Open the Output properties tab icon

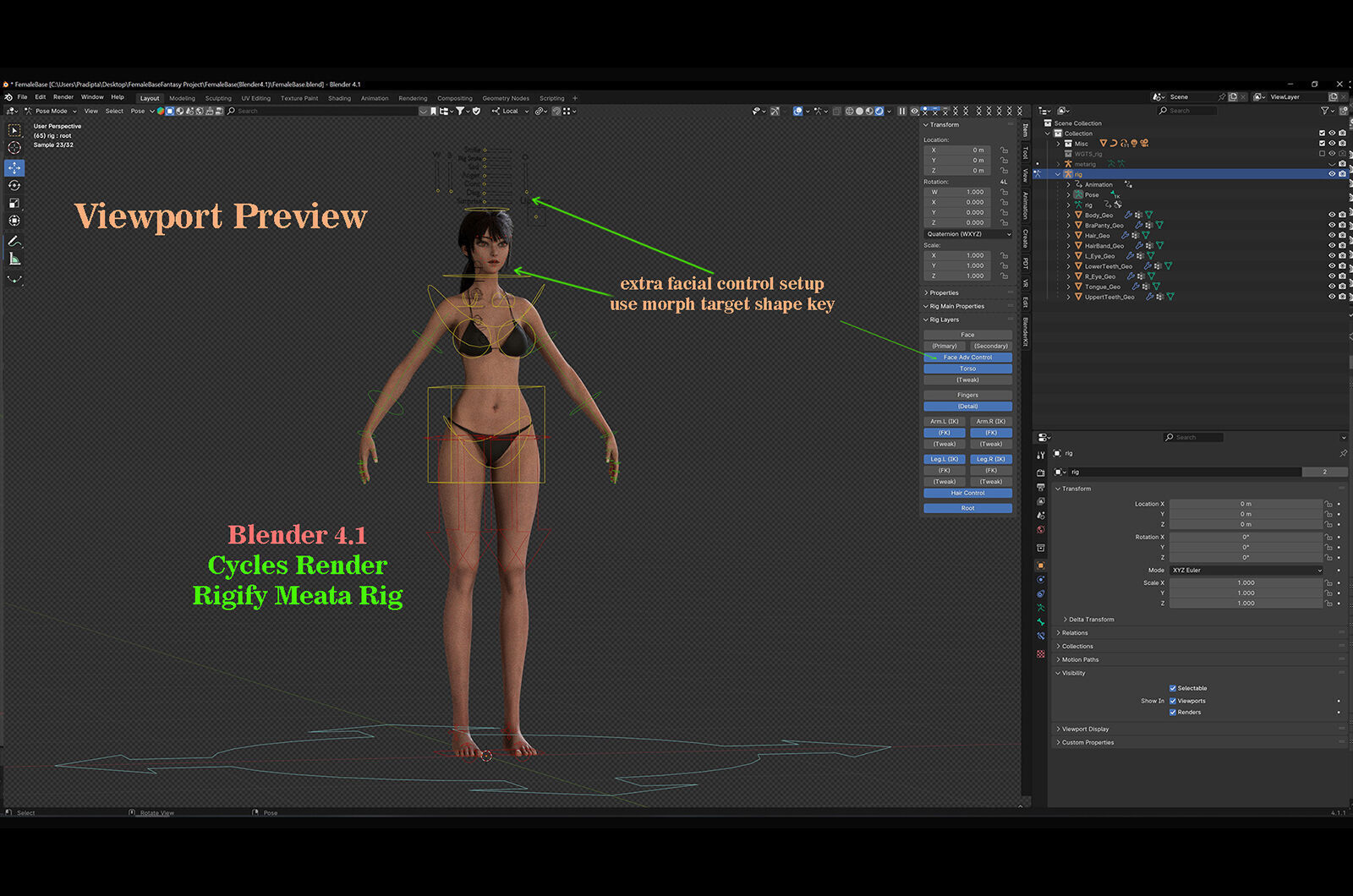(x=1041, y=488)
